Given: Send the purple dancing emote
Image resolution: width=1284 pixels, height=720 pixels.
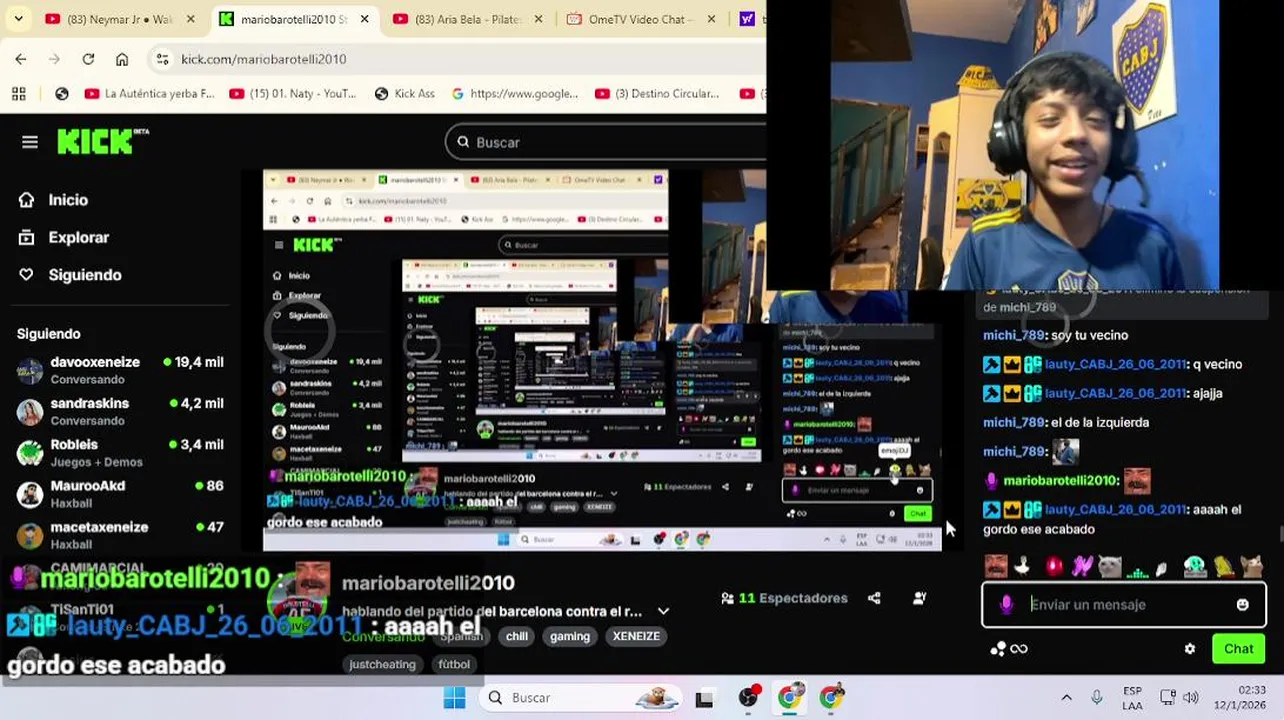Looking at the screenshot, I should pyautogui.click(x=1081, y=566).
